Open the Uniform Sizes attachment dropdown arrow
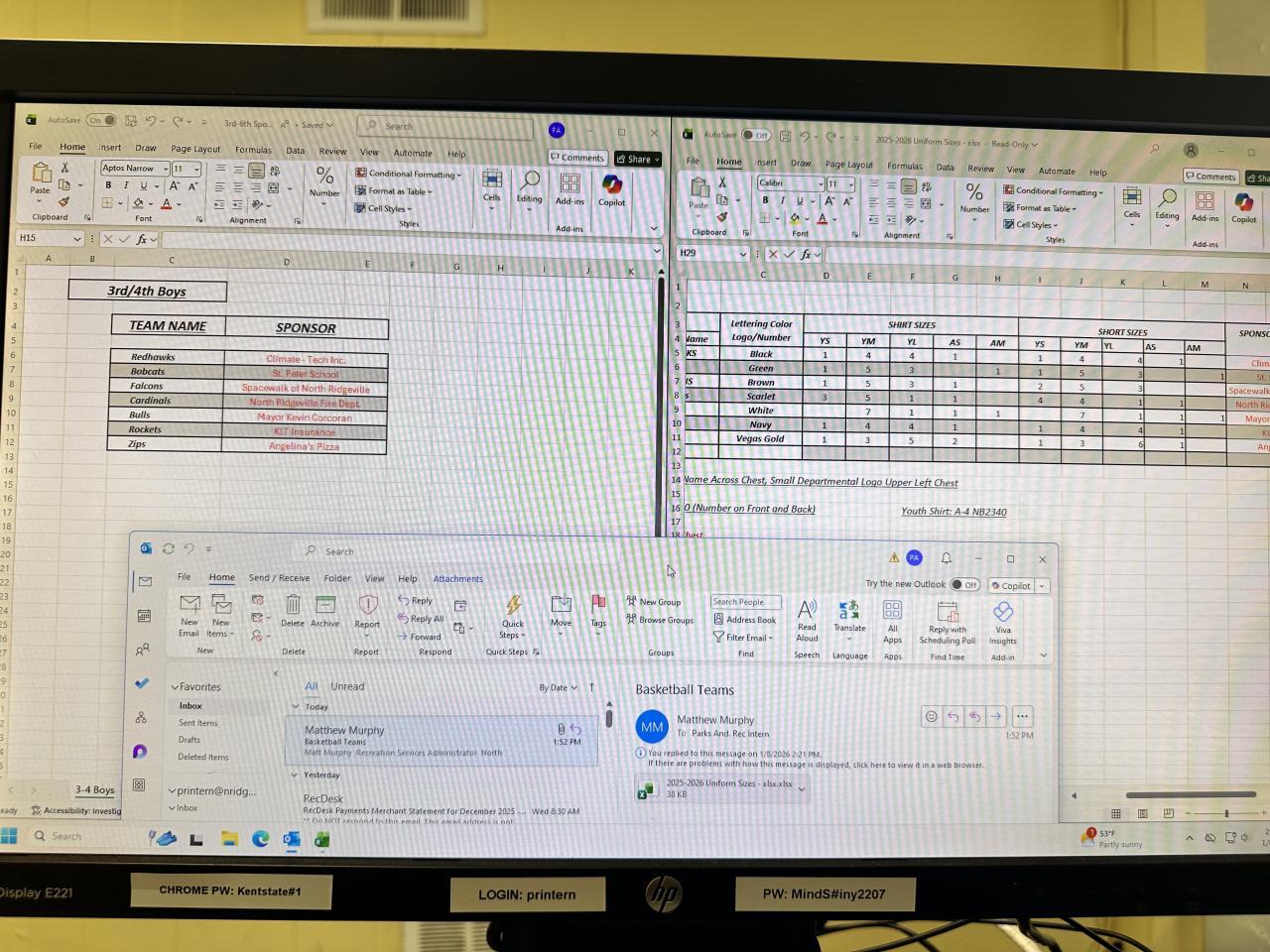Screen dimensions: 1270x952 tap(802, 789)
